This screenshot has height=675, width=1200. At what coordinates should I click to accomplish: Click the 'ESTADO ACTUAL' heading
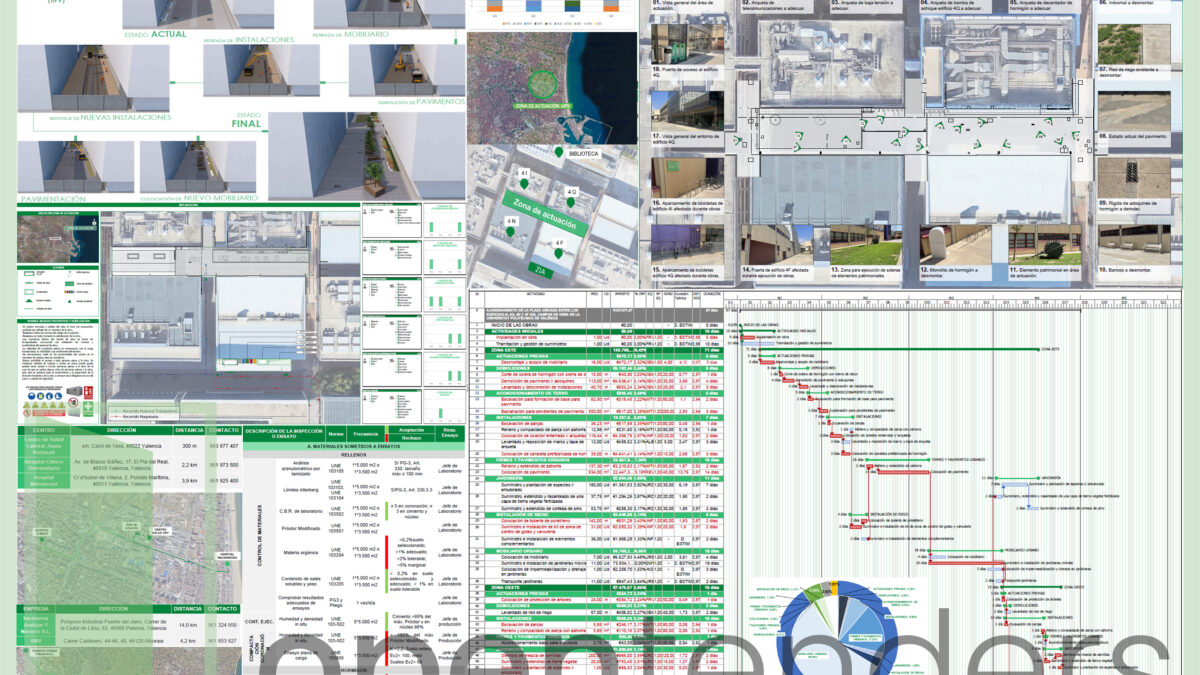tap(153, 34)
